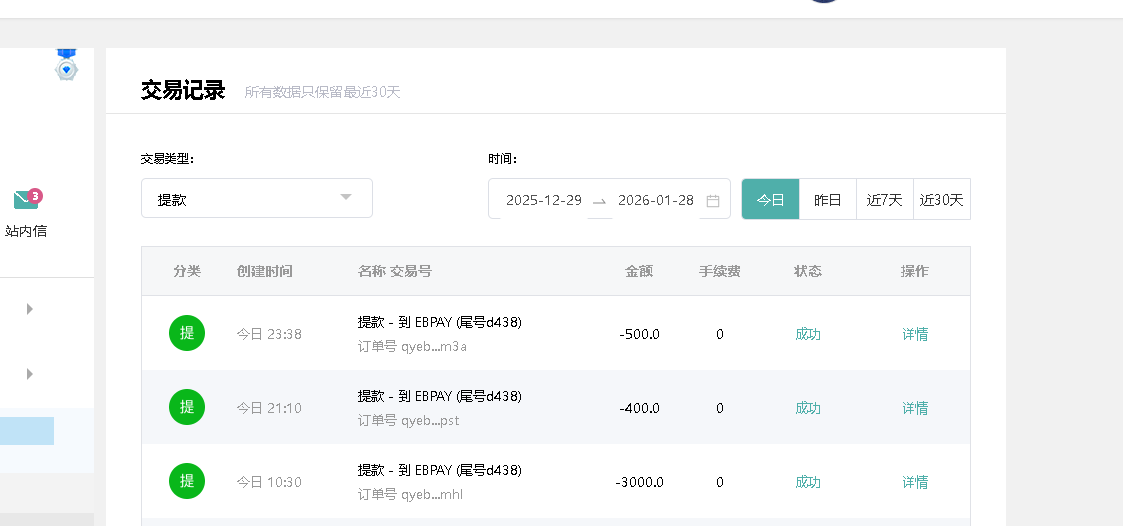Choose the 近30天 time range
The width and height of the screenshot is (1123, 526).
(941, 200)
